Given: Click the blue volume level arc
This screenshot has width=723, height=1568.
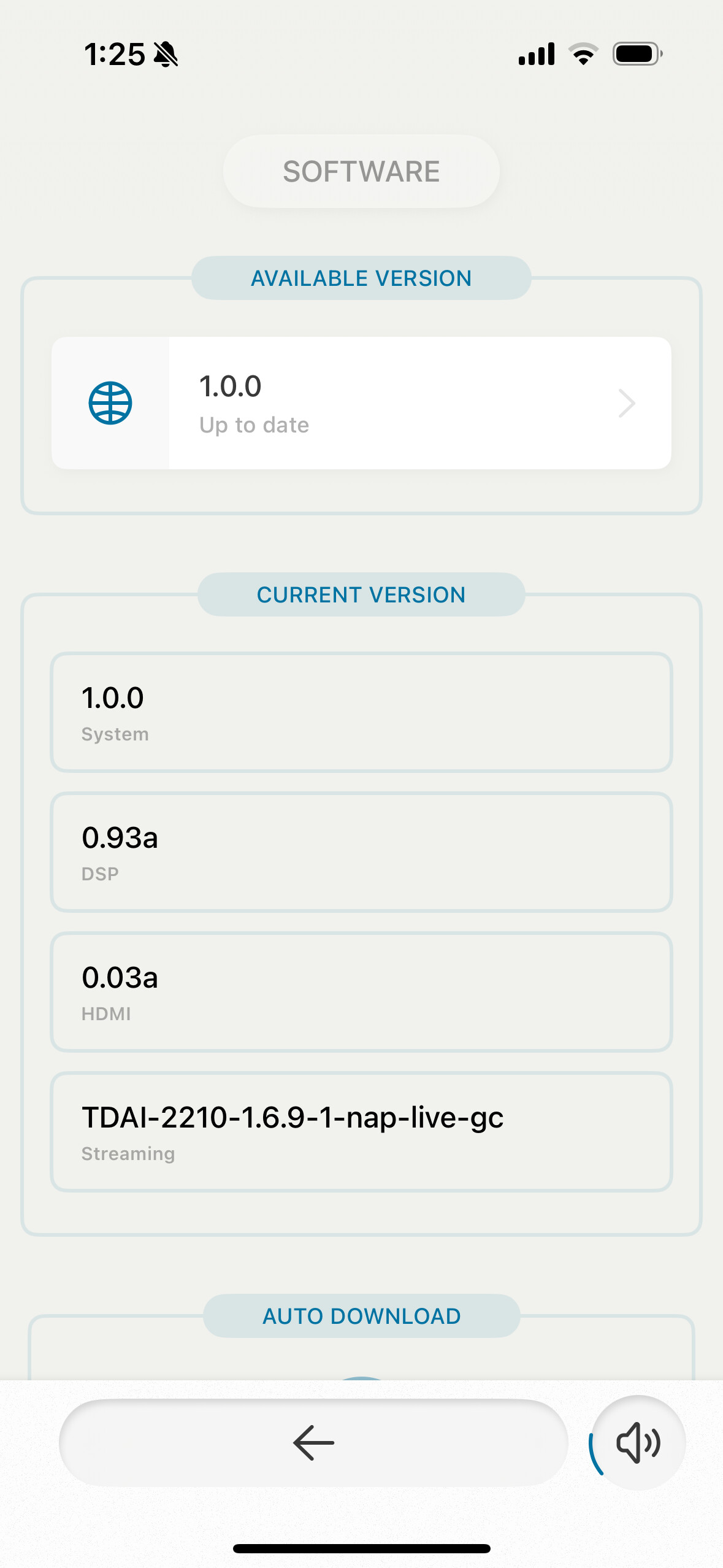Looking at the screenshot, I should [594, 1455].
